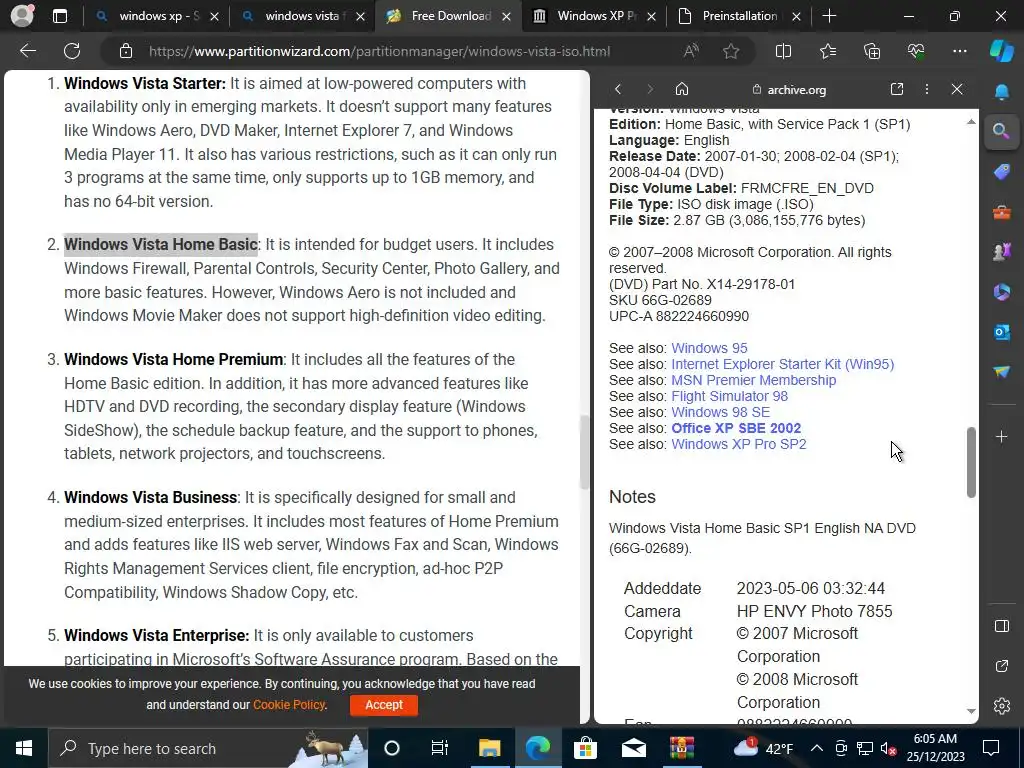Viewport: 1024px width, 768px height.
Task: Switch to Windows XP Pr archive tab
Action: pos(592,16)
